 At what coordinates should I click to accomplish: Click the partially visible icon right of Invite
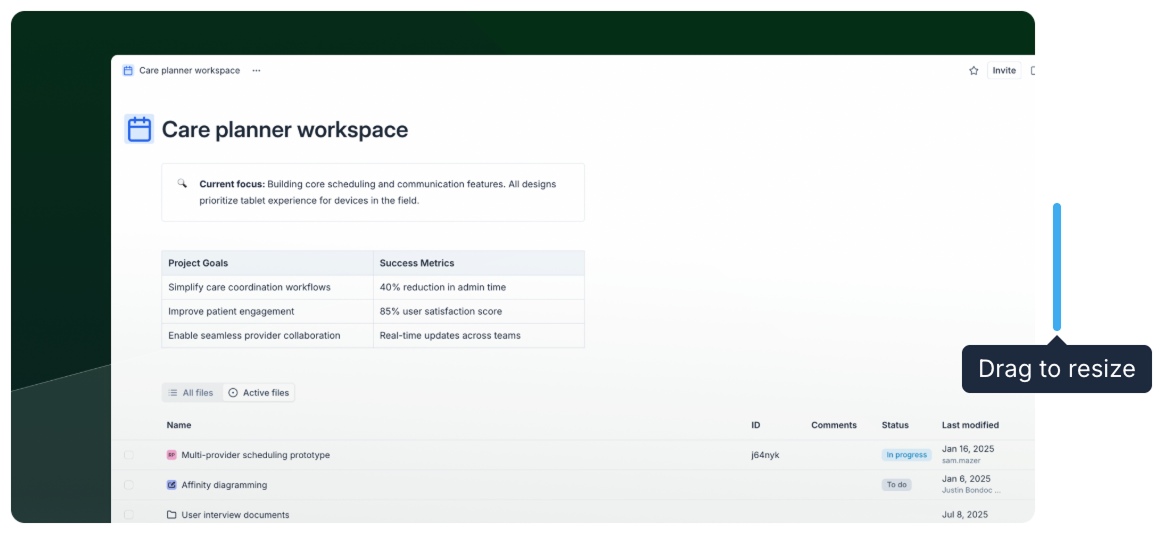pyautogui.click(x=1031, y=71)
